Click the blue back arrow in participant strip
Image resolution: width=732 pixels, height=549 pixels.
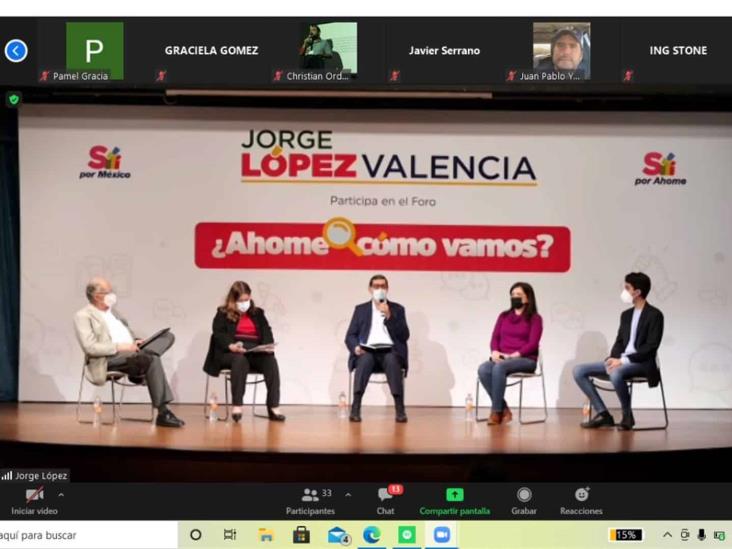click(16, 50)
